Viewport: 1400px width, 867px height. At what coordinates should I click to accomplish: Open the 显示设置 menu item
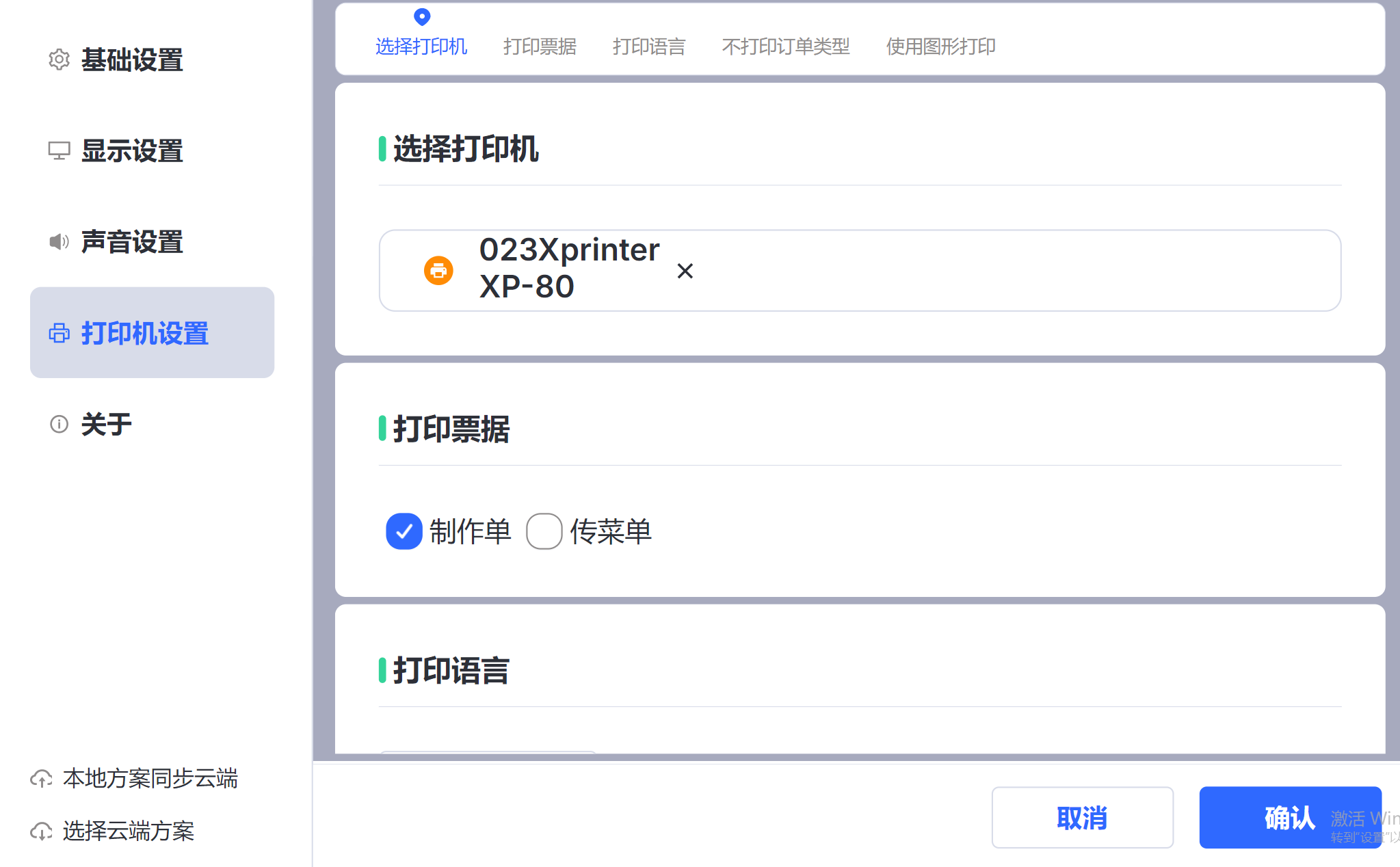coord(132,150)
